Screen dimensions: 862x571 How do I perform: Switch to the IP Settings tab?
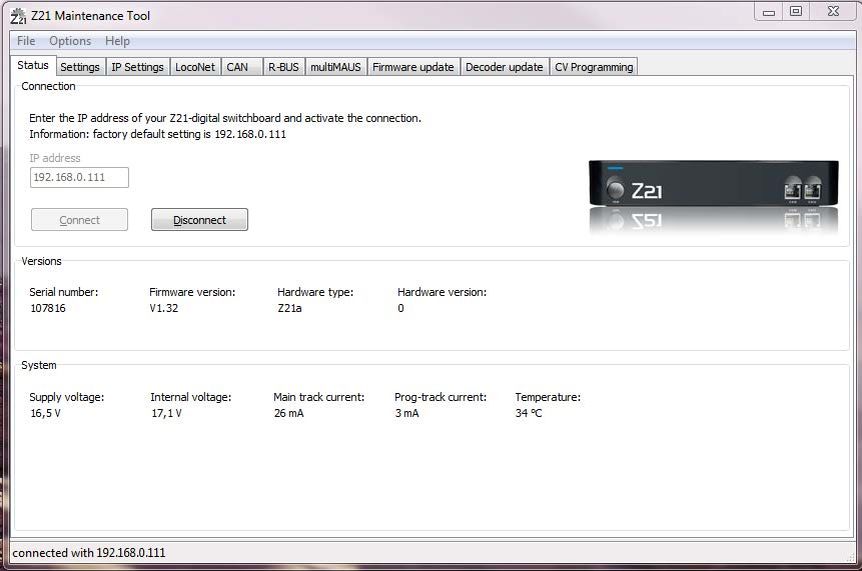point(137,67)
